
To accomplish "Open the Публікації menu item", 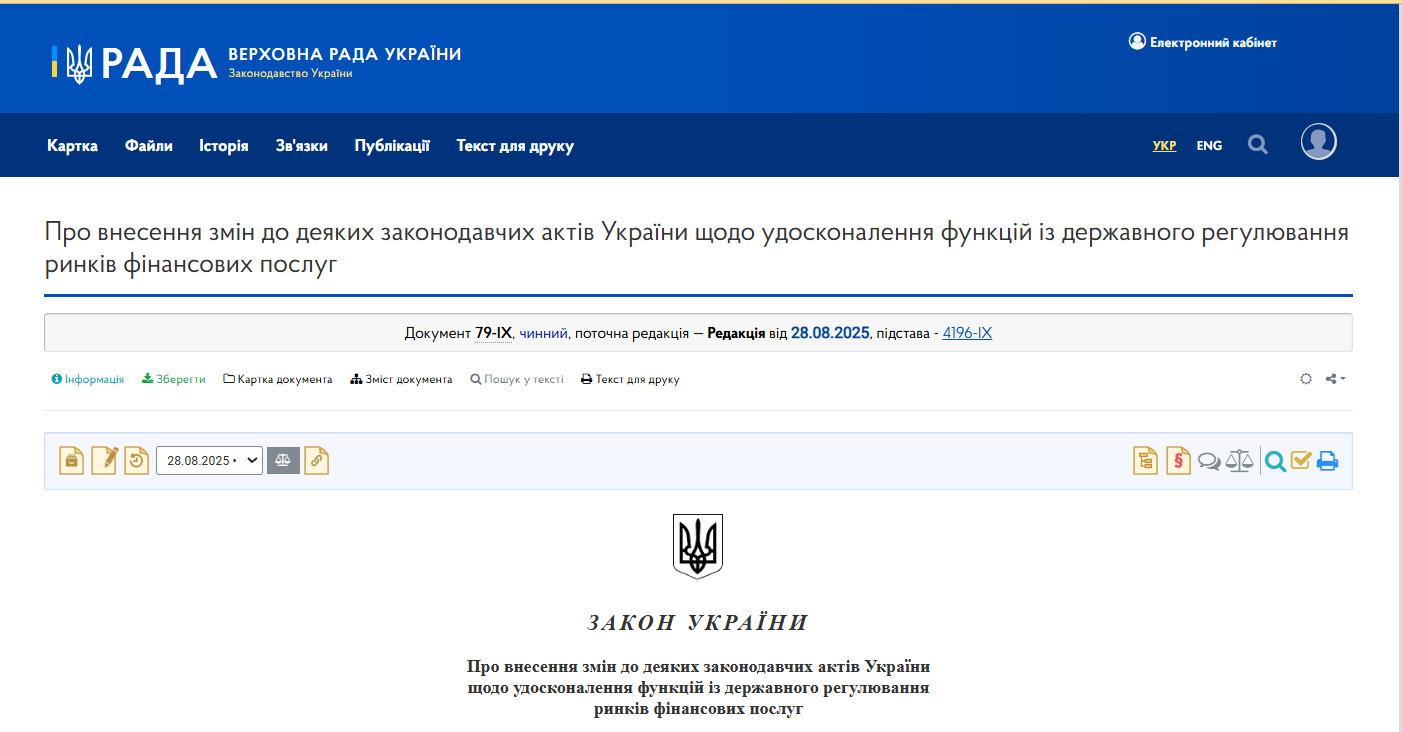I will click(391, 145).
